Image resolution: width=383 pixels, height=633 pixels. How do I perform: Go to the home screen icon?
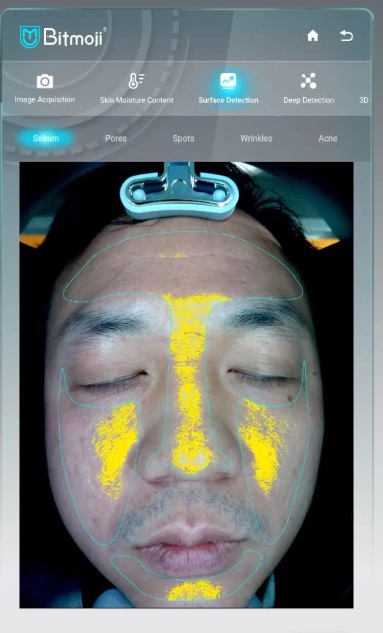(312, 36)
